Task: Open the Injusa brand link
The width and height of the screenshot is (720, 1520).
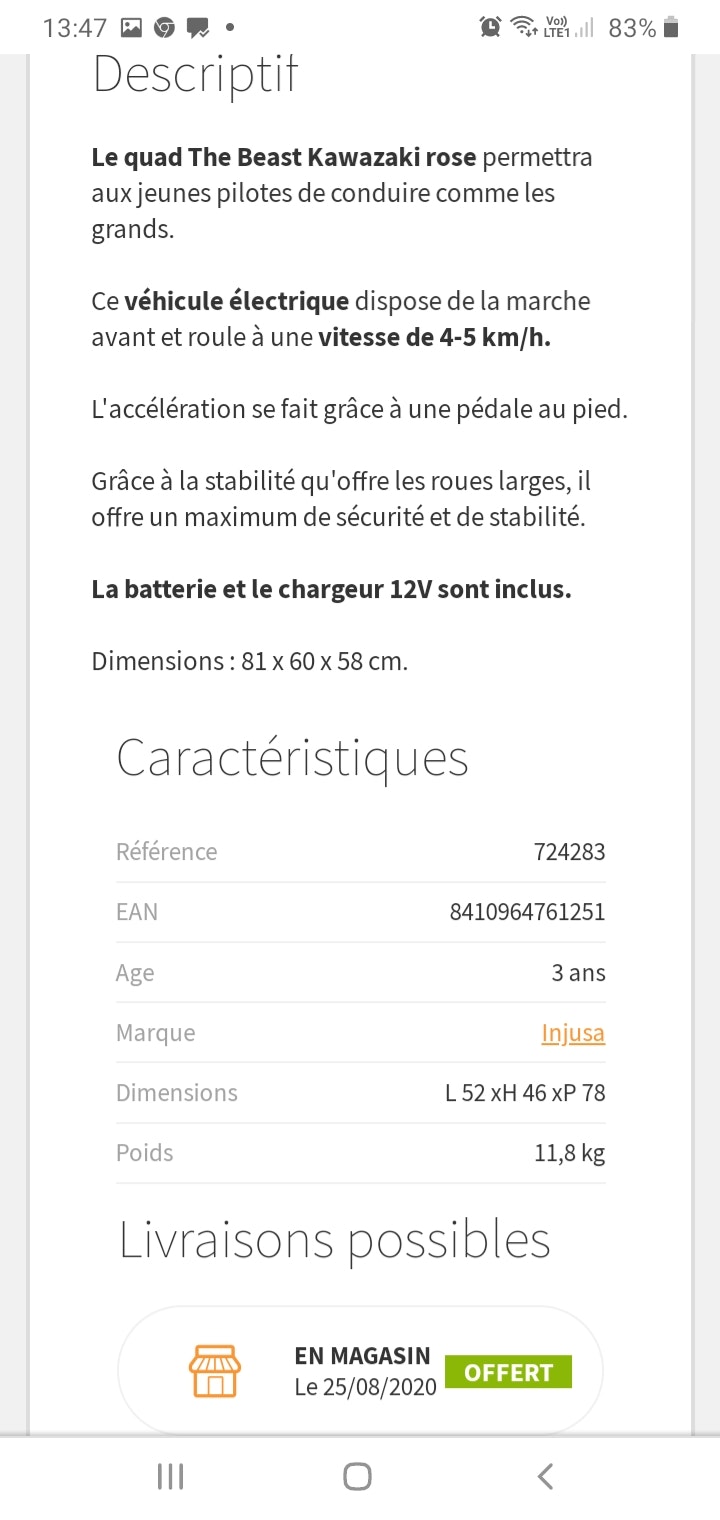Action: point(573,1032)
